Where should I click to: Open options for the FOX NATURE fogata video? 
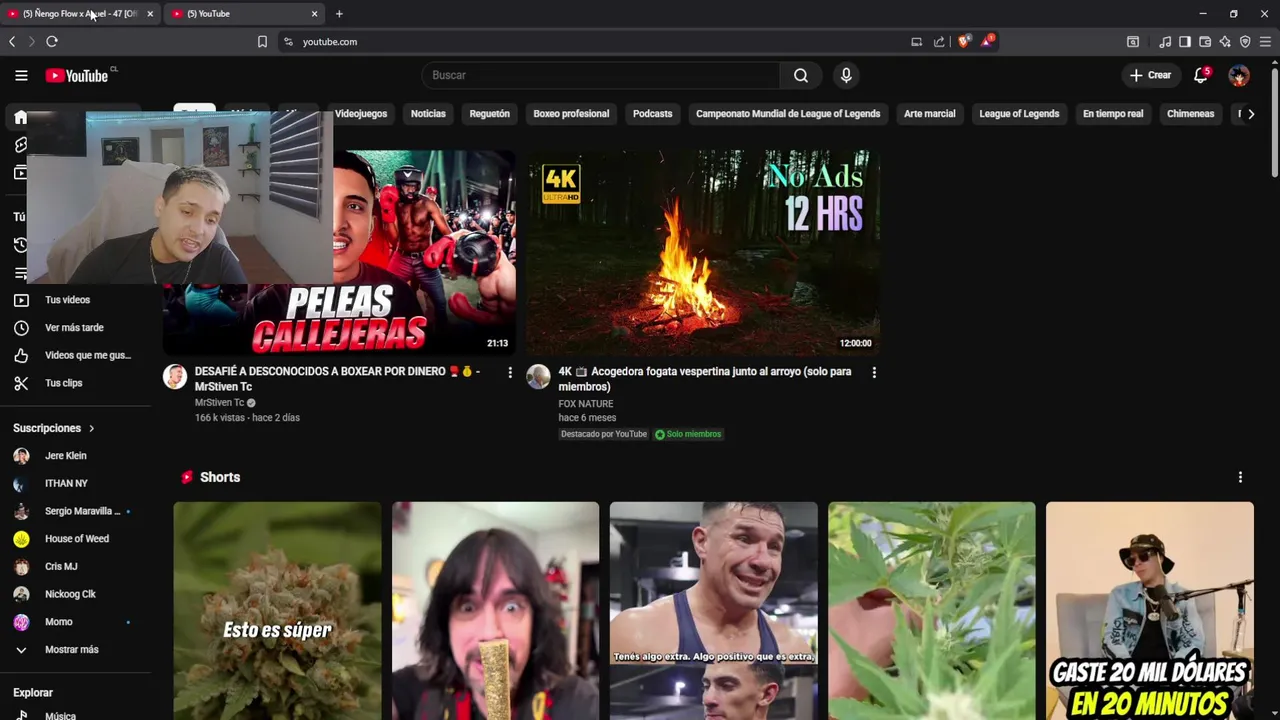pyautogui.click(x=874, y=372)
